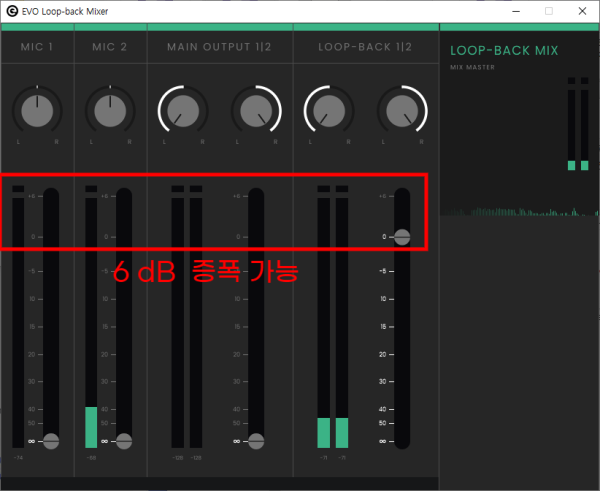Click the Loop-back right channel pan knob
The height and width of the screenshot is (491, 600).
pyautogui.click(x=402, y=111)
